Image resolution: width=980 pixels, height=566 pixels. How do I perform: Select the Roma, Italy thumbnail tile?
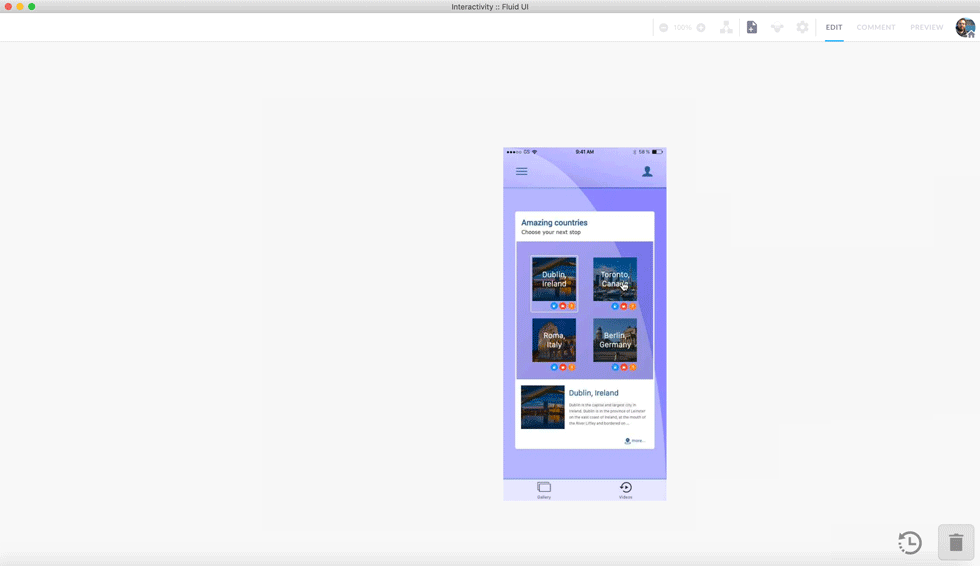(x=554, y=340)
